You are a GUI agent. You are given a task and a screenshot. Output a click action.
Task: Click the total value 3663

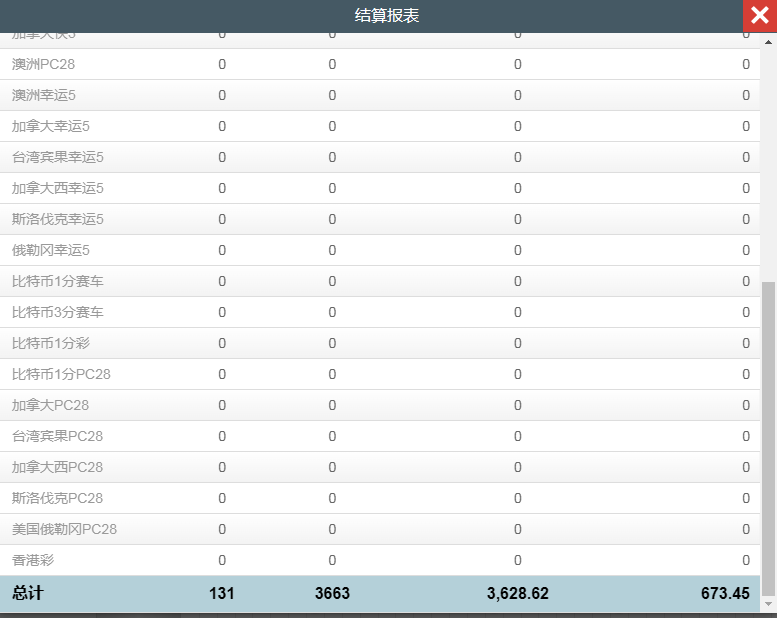point(332,593)
